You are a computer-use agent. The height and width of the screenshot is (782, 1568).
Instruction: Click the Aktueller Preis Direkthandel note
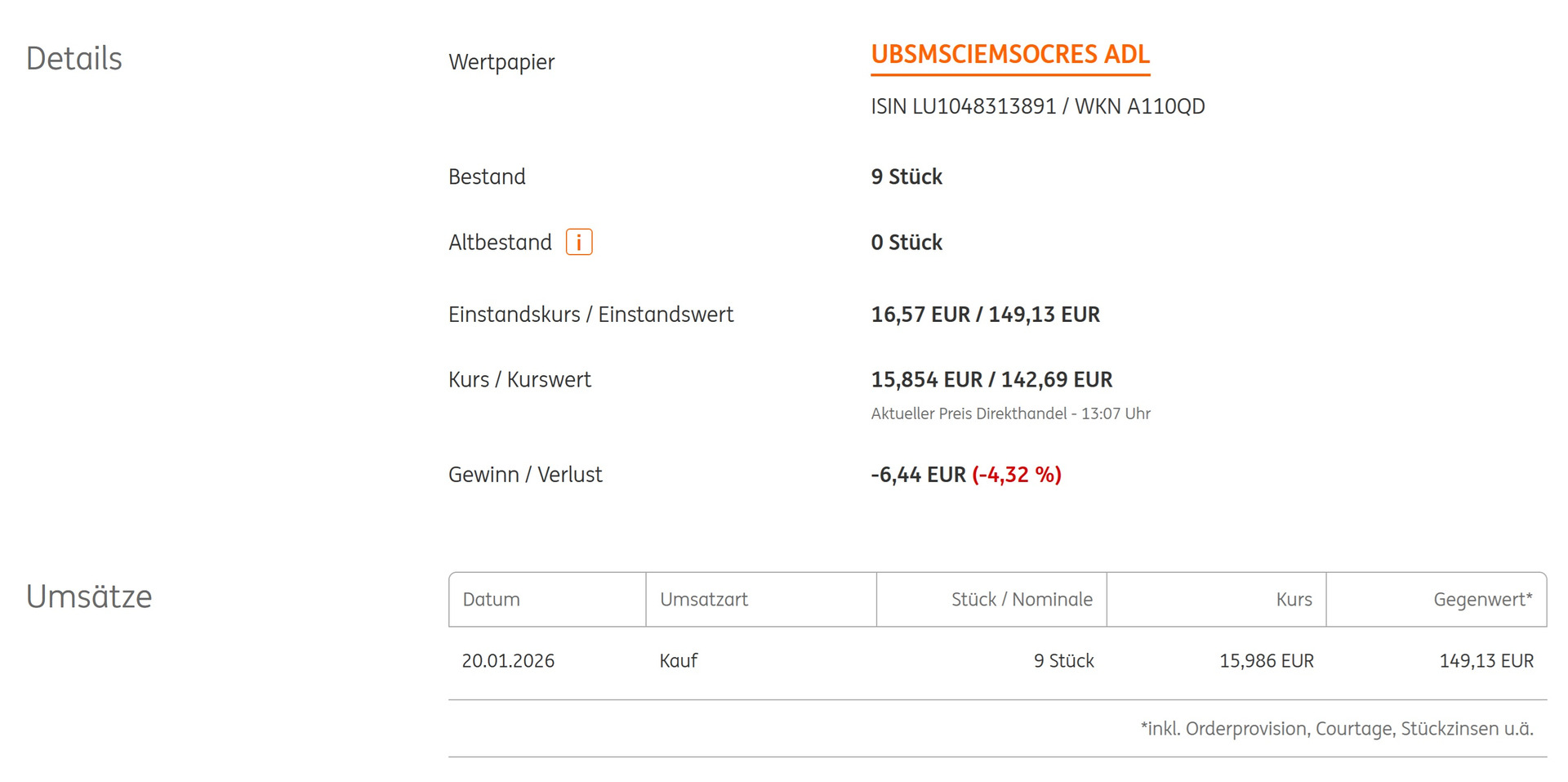(1010, 413)
